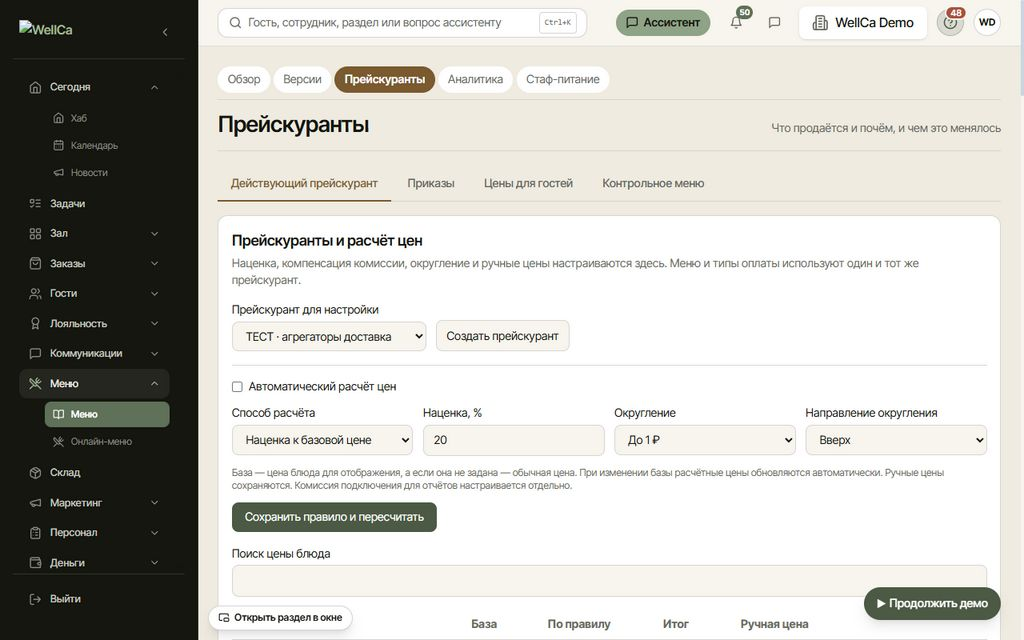Open the Прейскурант для настройки dropdown
Screen dimensions: 1024x640
click(328, 336)
